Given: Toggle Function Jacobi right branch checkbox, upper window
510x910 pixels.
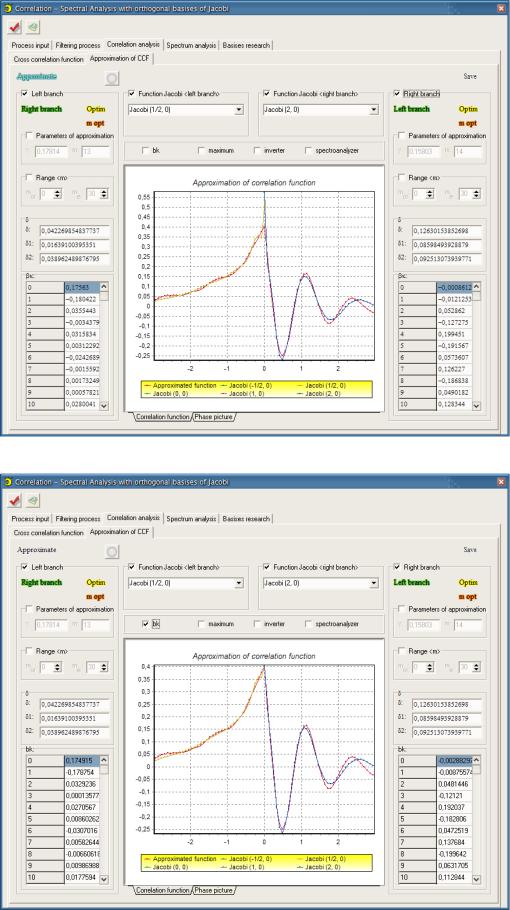Looking at the screenshot, I should point(266,93).
